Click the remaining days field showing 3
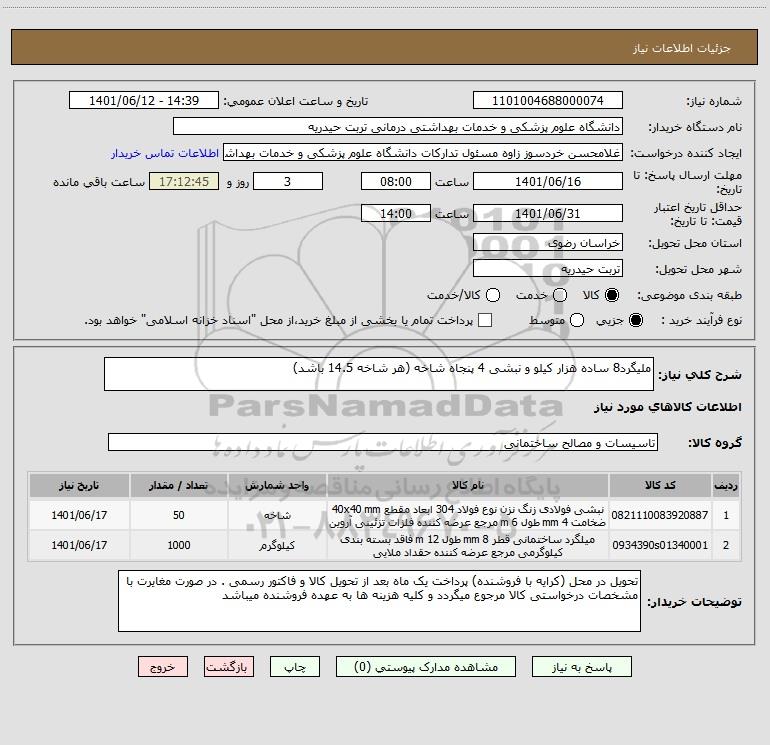 (288, 181)
